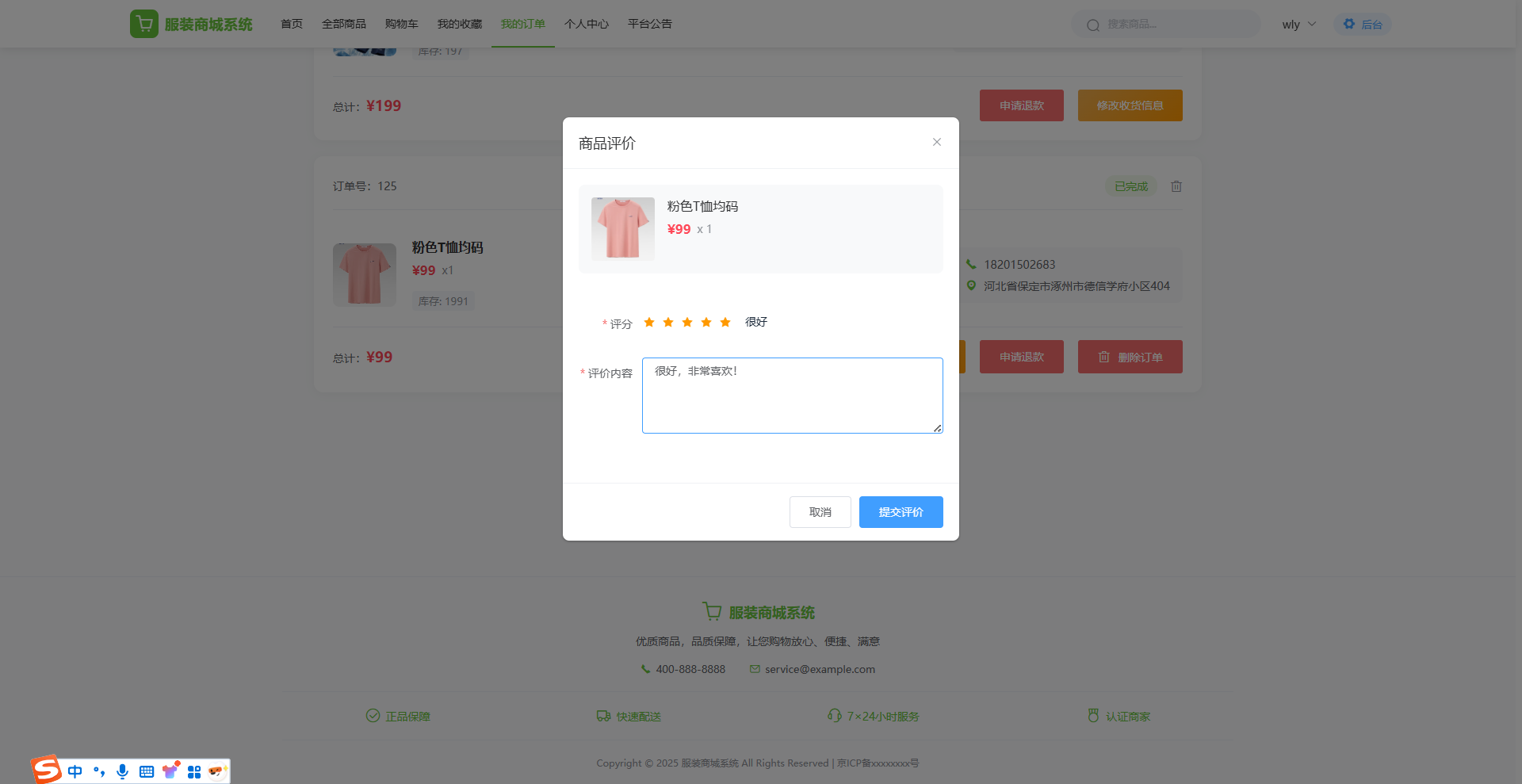This screenshot has height=784, width=1522.
Task: Select the fifth rating star
Action: pos(725,322)
